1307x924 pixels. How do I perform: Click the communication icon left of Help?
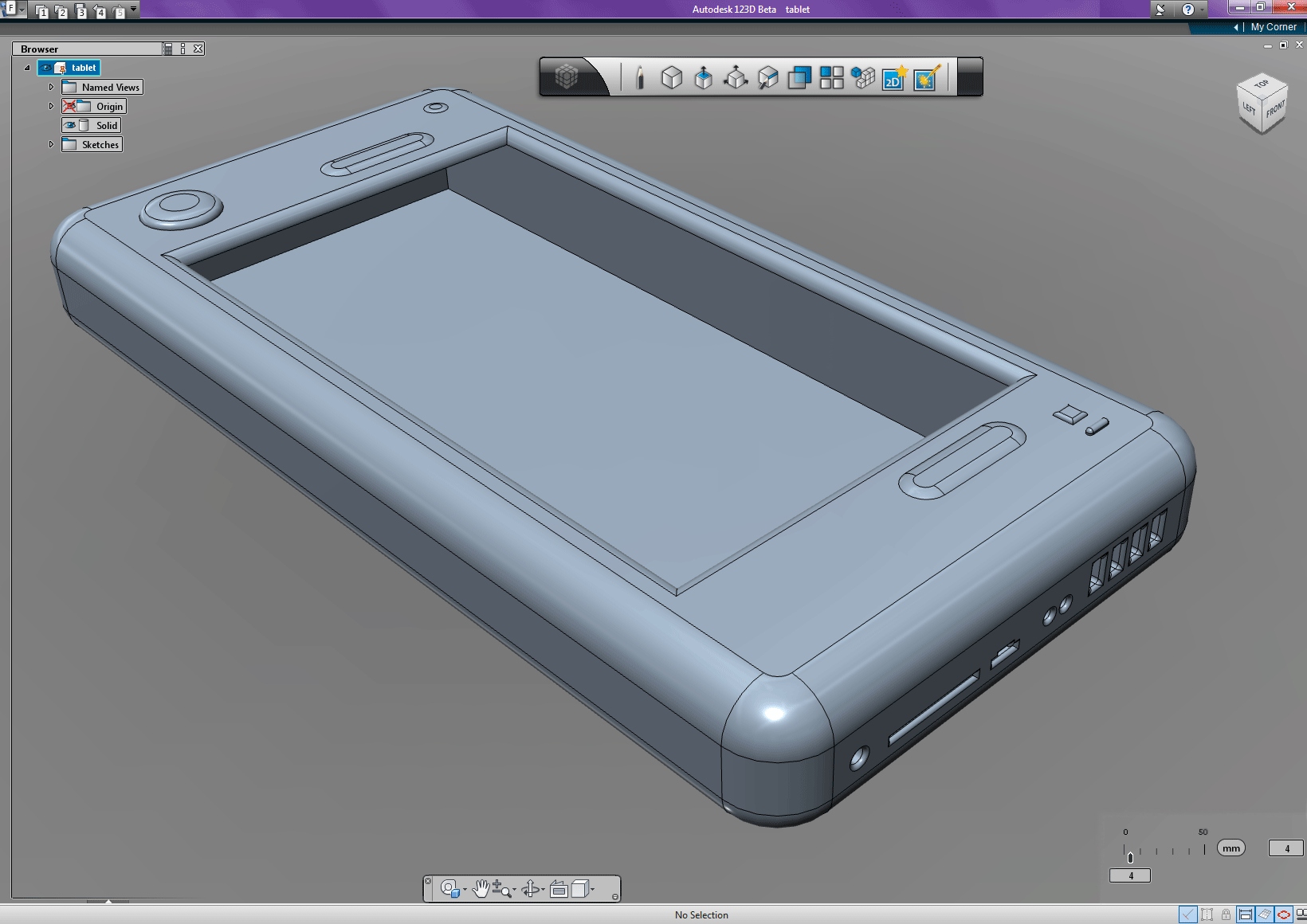tap(1160, 10)
